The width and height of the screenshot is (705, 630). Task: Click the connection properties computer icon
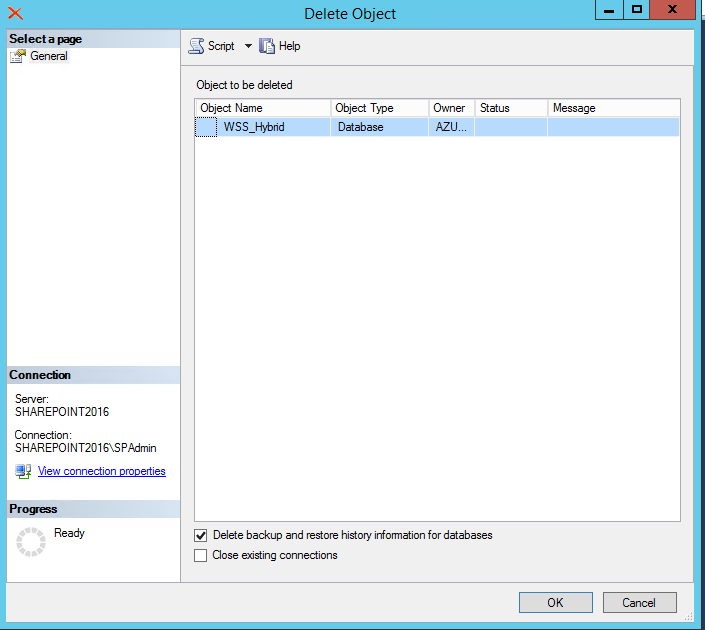(x=23, y=471)
